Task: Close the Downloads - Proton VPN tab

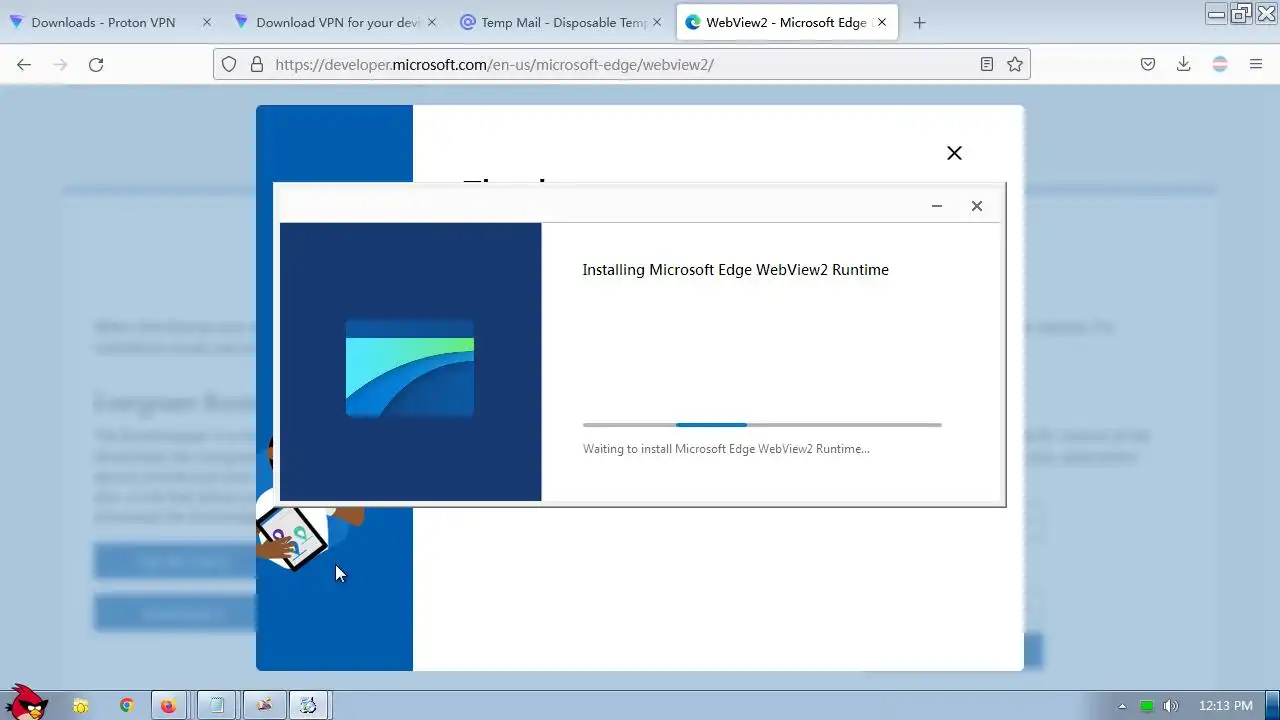Action: [x=207, y=22]
